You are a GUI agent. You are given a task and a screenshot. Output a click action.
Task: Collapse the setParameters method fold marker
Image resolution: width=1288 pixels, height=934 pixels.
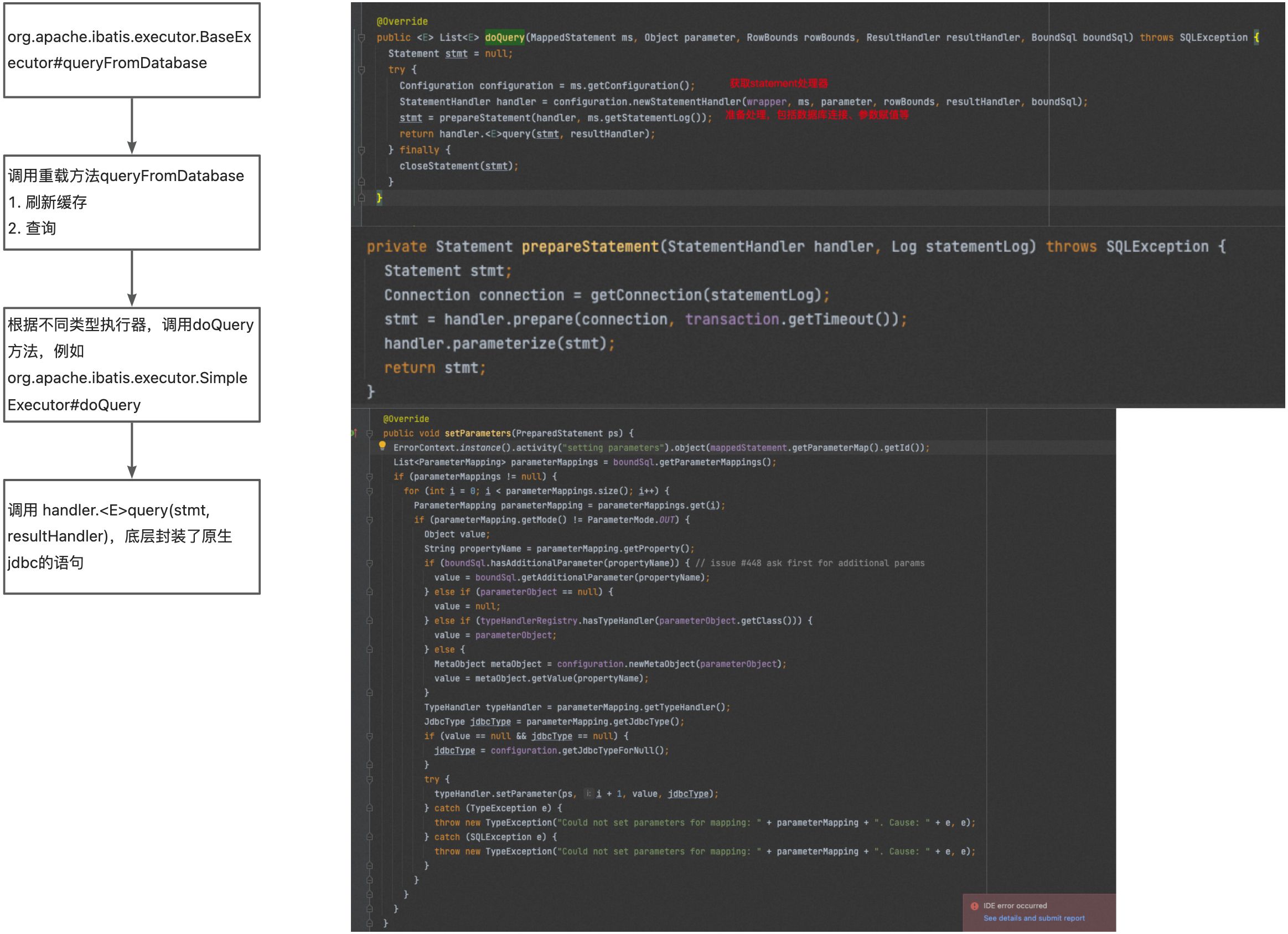tap(370, 434)
